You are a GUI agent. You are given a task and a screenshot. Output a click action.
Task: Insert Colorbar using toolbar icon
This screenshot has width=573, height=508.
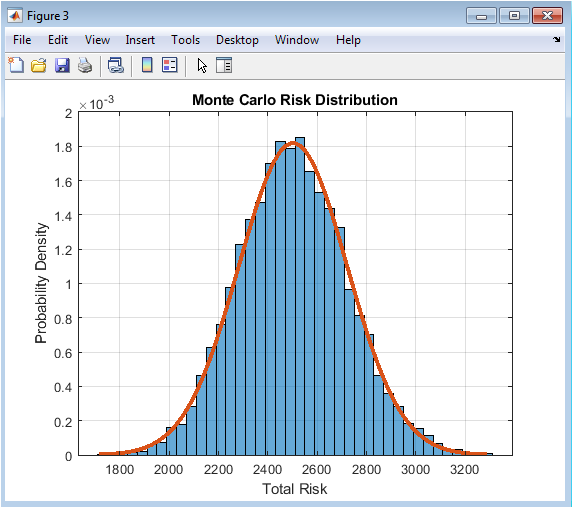(147, 65)
